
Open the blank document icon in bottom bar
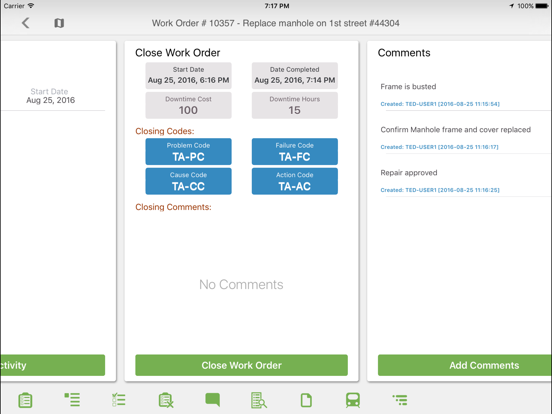[x=306, y=400]
